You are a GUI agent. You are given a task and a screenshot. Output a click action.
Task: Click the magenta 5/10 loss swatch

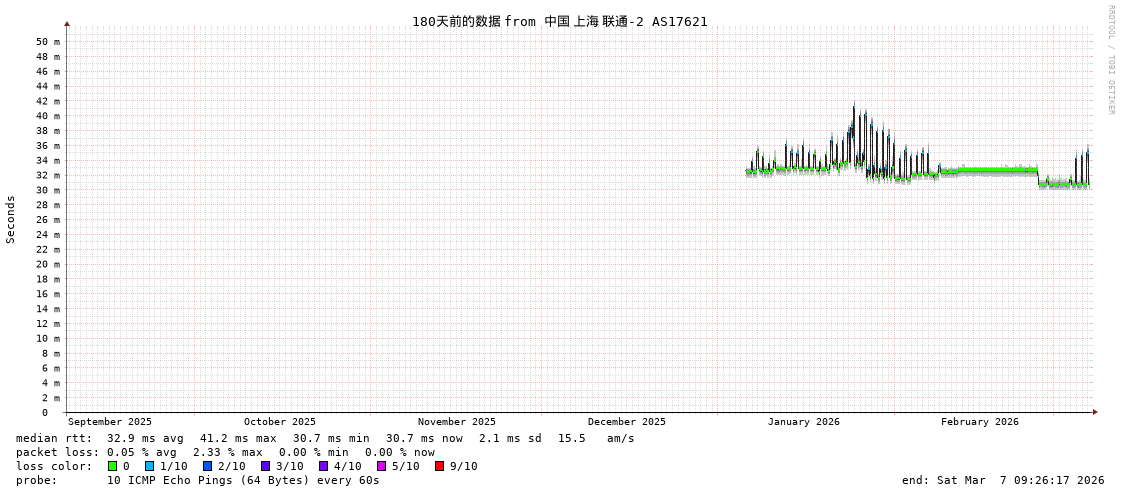coord(382,466)
